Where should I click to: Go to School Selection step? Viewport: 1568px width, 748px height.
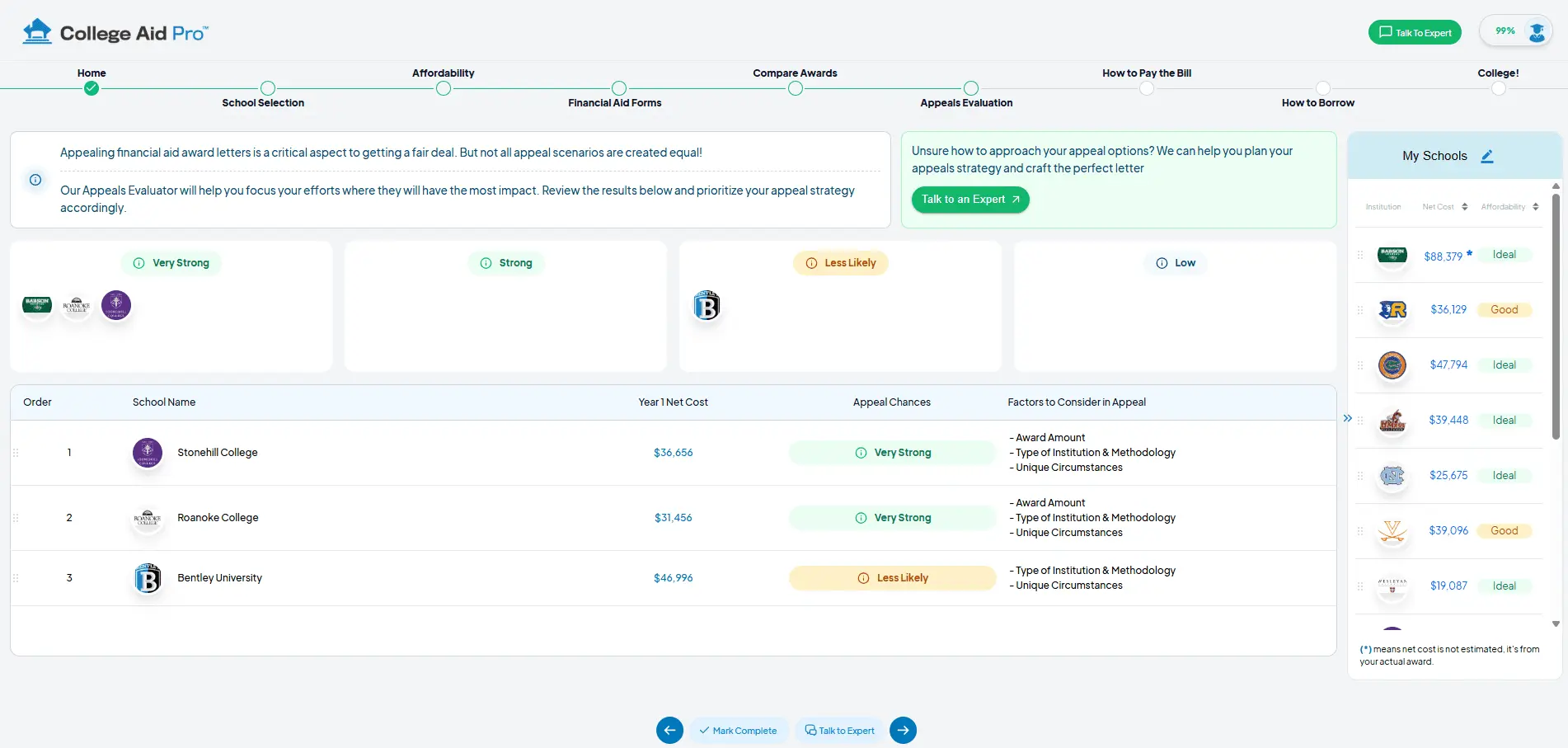coord(268,88)
